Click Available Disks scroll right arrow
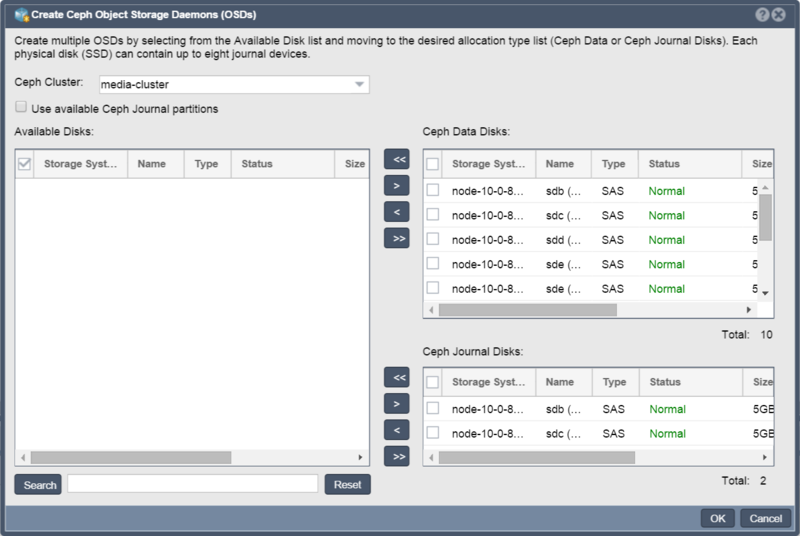 point(360,457)
